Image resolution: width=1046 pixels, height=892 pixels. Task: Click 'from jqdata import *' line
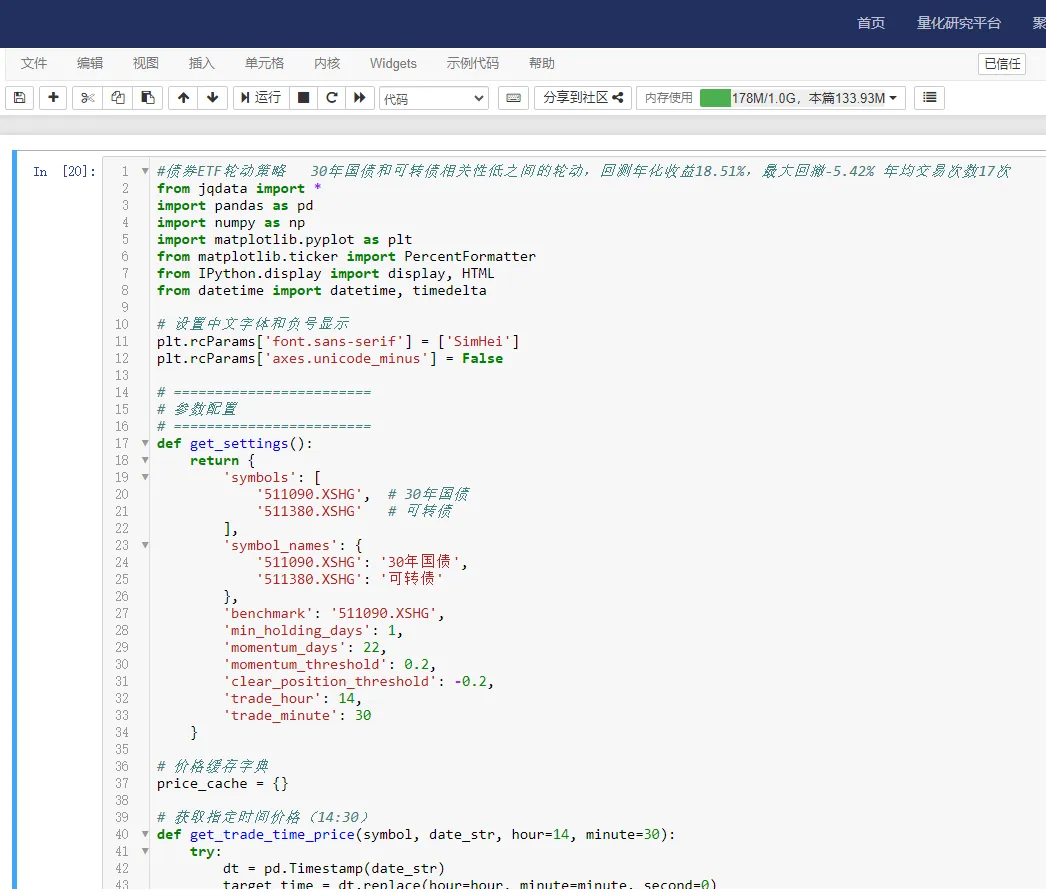[239, 188]
